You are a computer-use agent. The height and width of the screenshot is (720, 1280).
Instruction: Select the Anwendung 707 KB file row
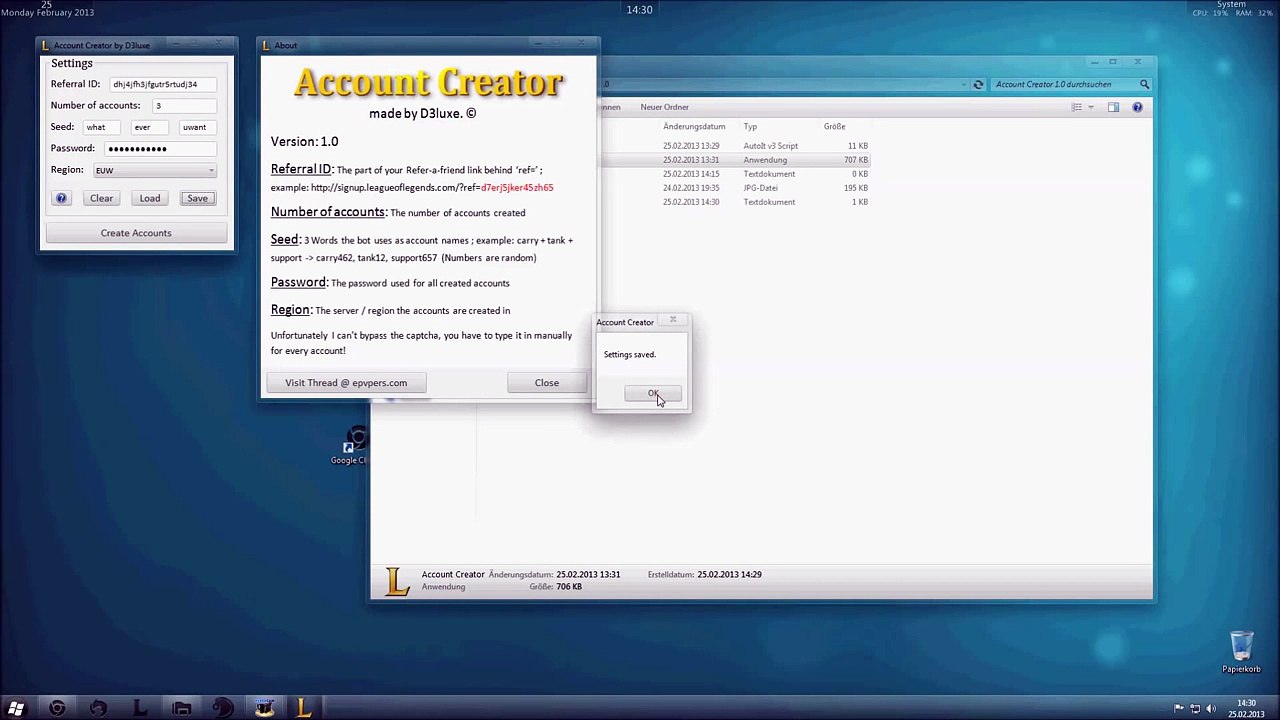[735, 160]
